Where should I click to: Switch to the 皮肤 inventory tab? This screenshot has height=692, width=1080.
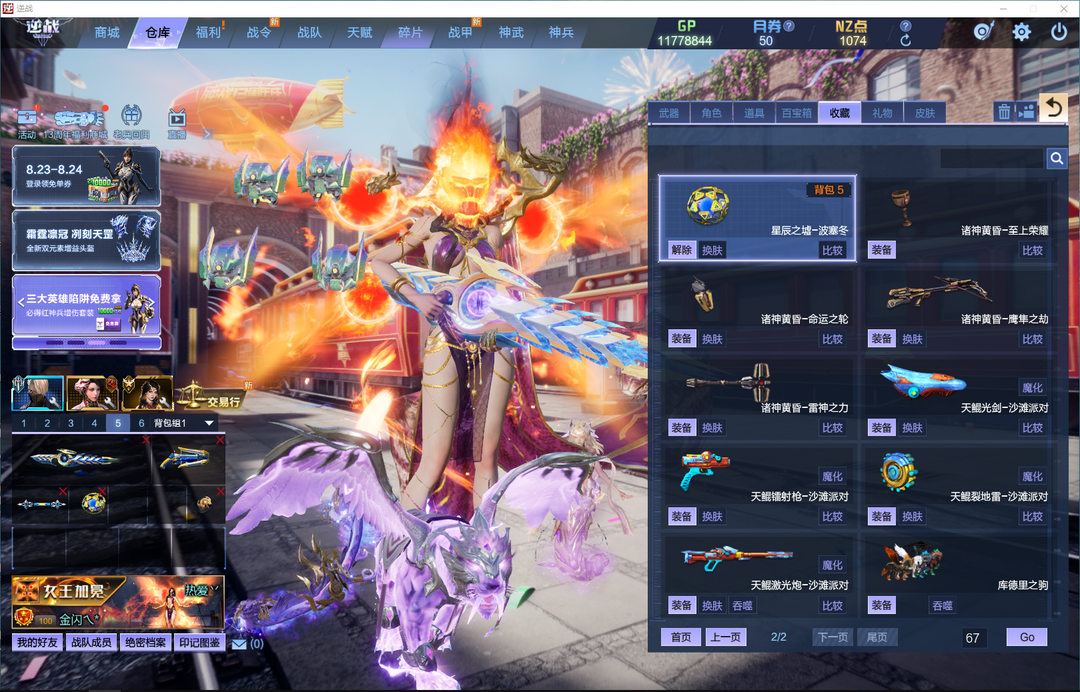coord(925,113)
